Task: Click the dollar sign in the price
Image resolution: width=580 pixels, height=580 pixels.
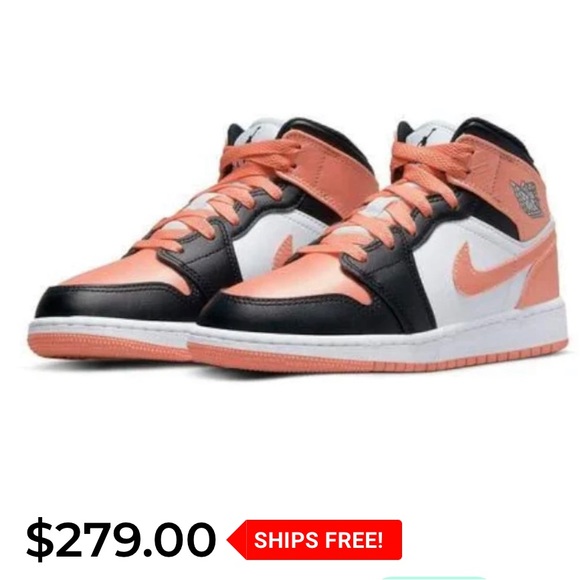Action: [x=40, y=541]
